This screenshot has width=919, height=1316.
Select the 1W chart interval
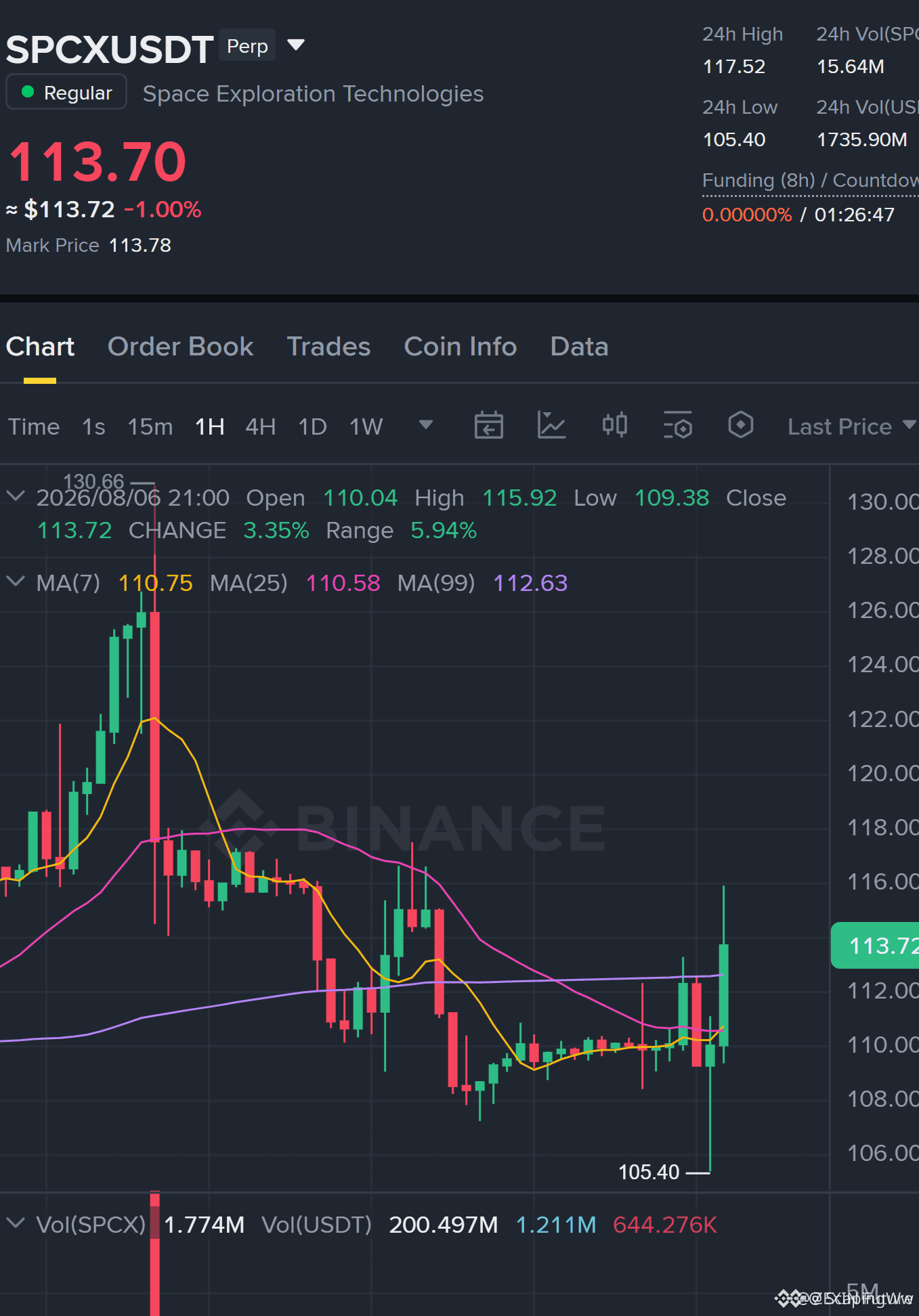click(366, 426)
